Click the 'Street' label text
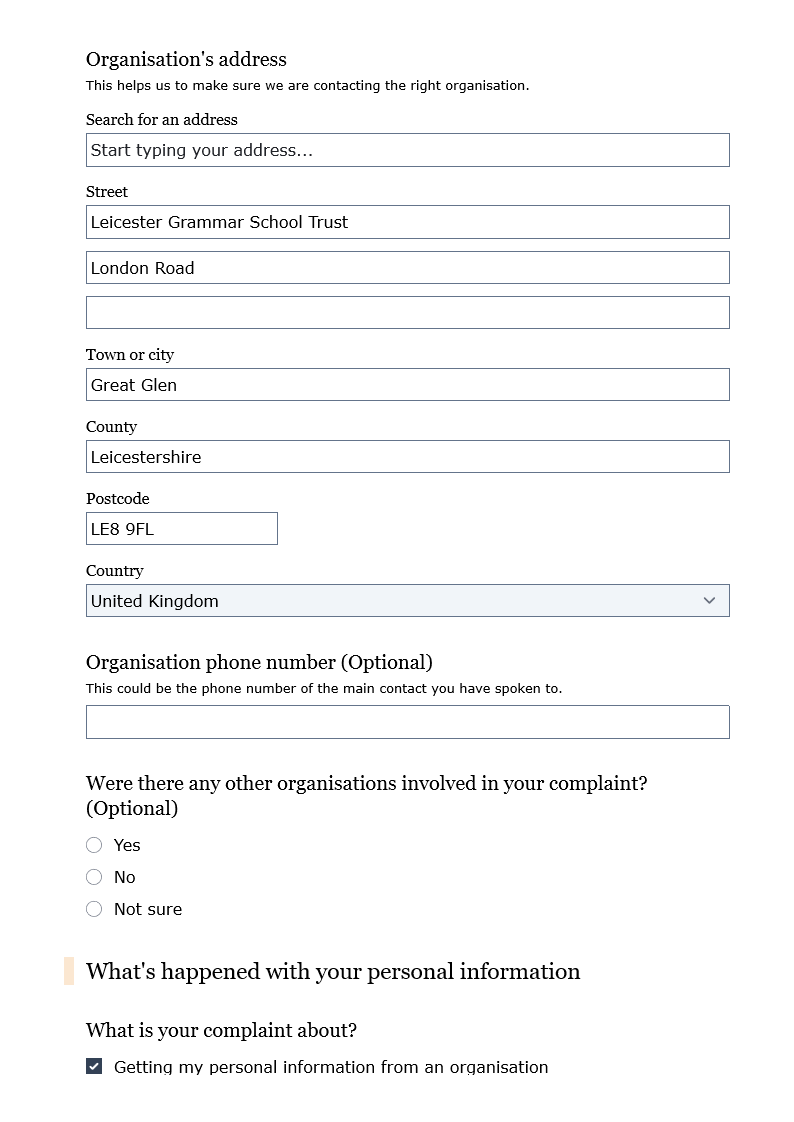The height and width of the screenshot is (1122, 794). pyautogui.click(x=107, y=192)
